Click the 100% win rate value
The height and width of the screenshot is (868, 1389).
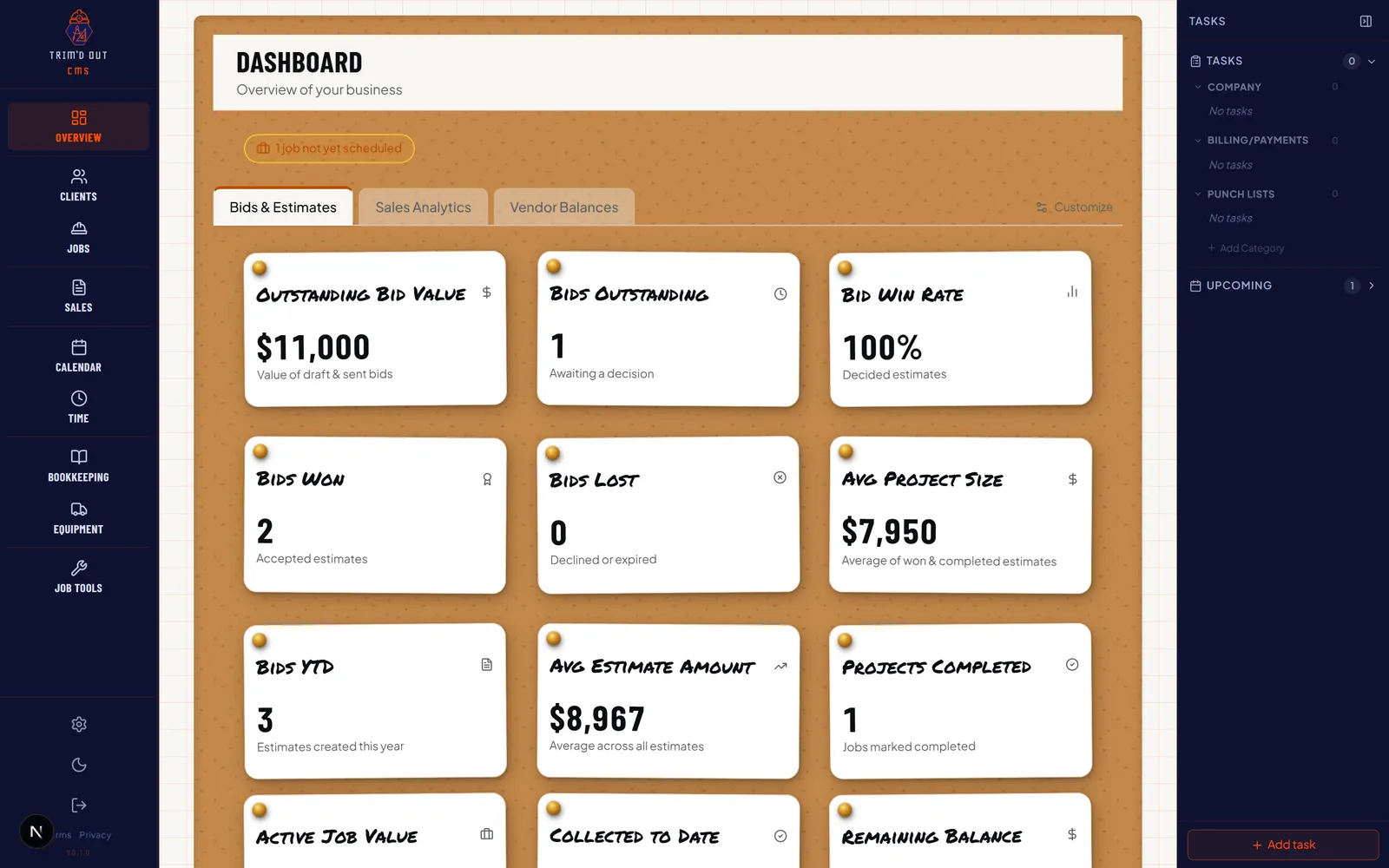[x=882, y=347]
